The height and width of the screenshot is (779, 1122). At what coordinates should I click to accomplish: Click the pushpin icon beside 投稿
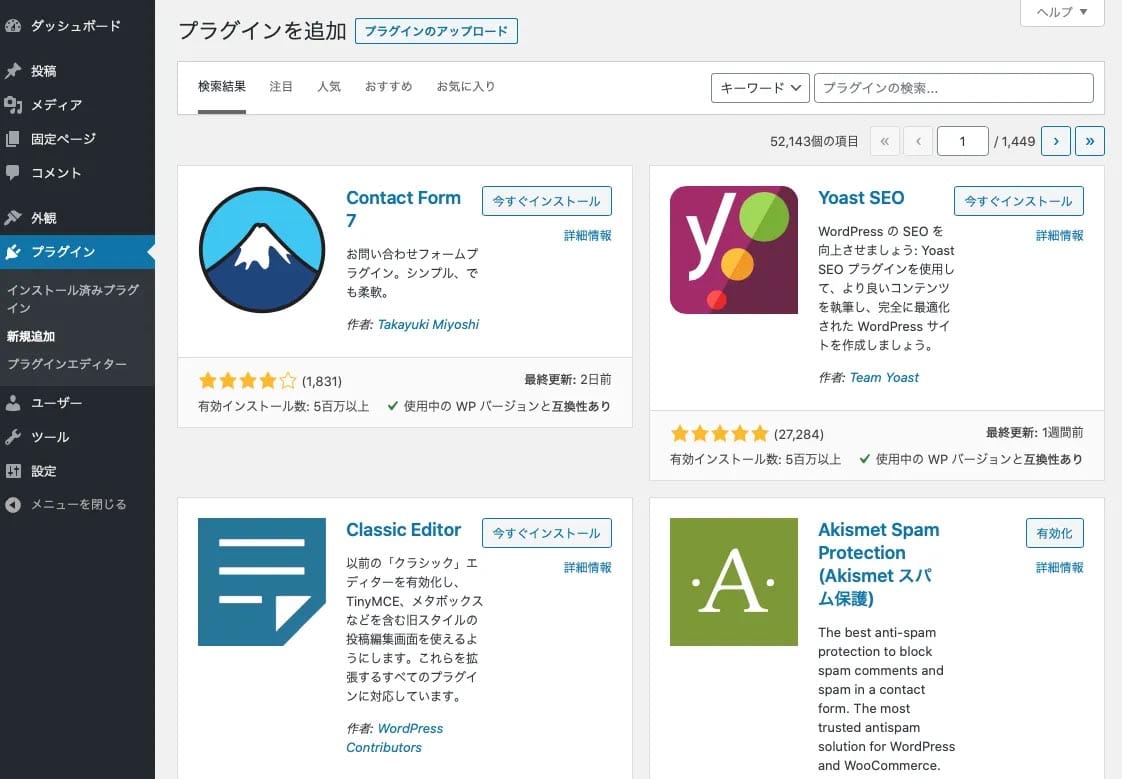click(x=12, y=71)
